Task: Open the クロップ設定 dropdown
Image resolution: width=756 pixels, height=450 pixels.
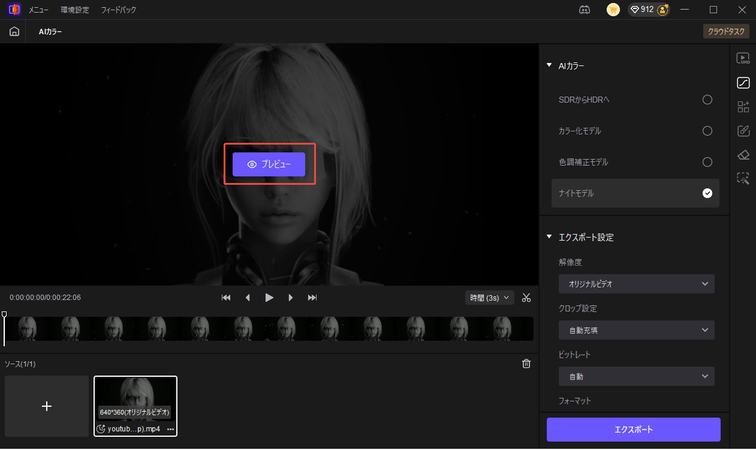Action: 636,330
